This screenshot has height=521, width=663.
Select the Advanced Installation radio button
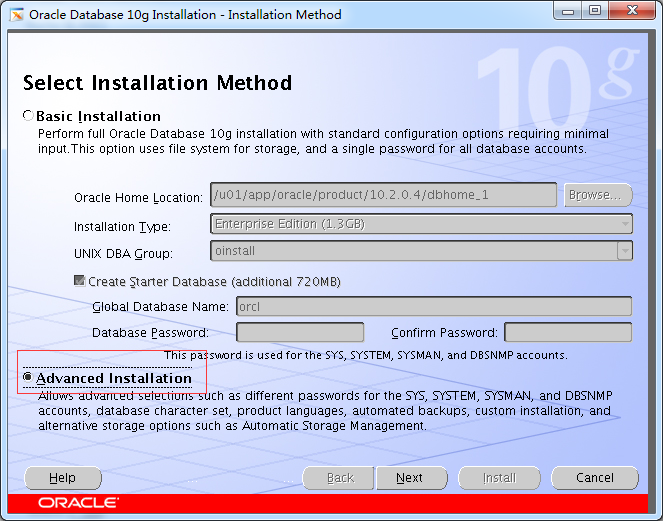(28, 377)
